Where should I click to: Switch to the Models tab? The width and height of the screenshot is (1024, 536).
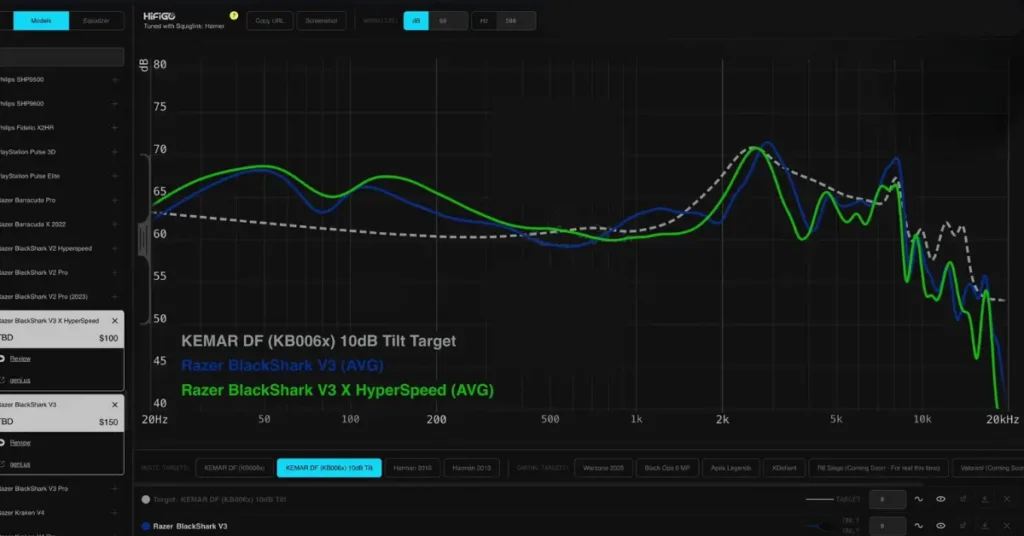41,21
